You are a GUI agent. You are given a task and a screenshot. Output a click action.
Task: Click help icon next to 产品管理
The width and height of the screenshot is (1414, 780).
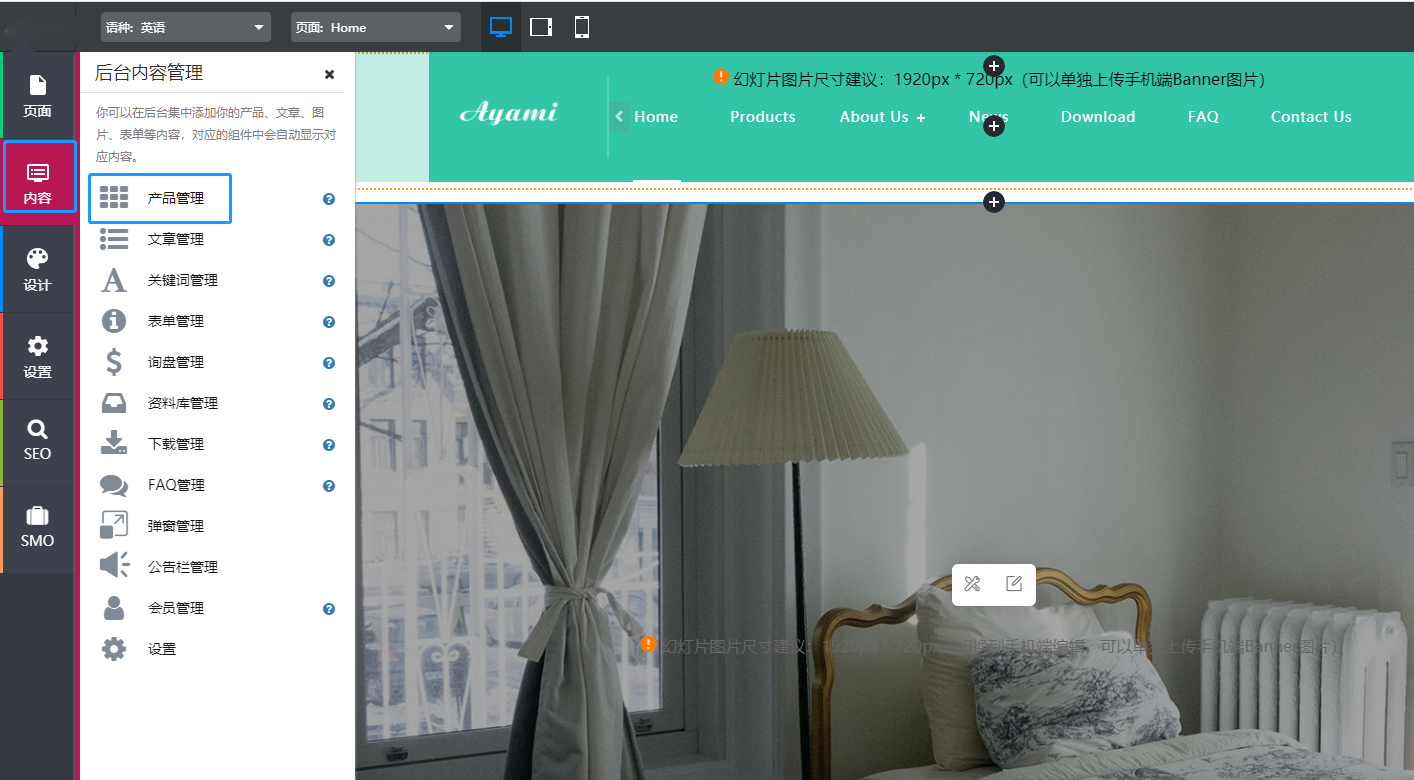(x=329, y=199)
